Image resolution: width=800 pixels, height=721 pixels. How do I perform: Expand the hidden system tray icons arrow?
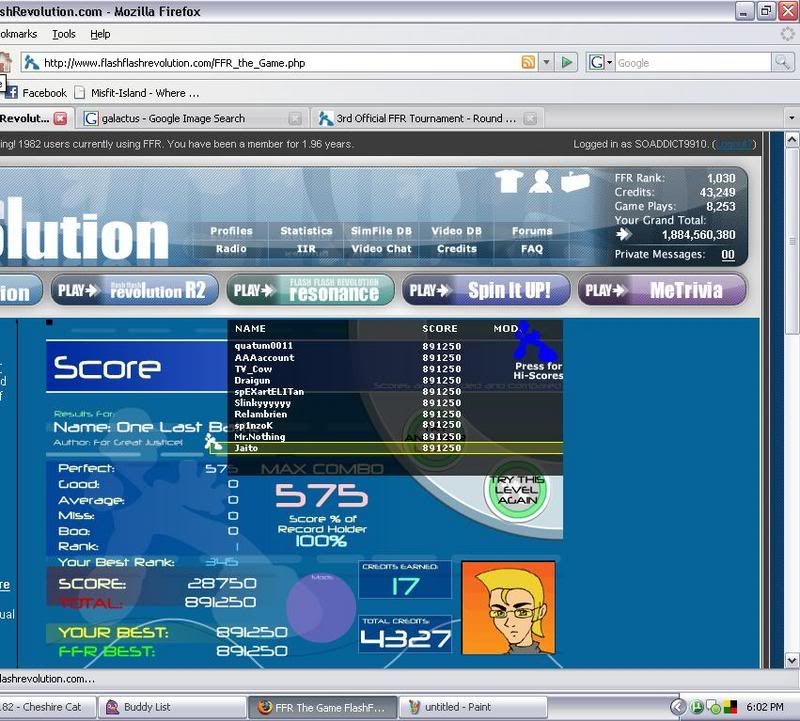[678, 707]
